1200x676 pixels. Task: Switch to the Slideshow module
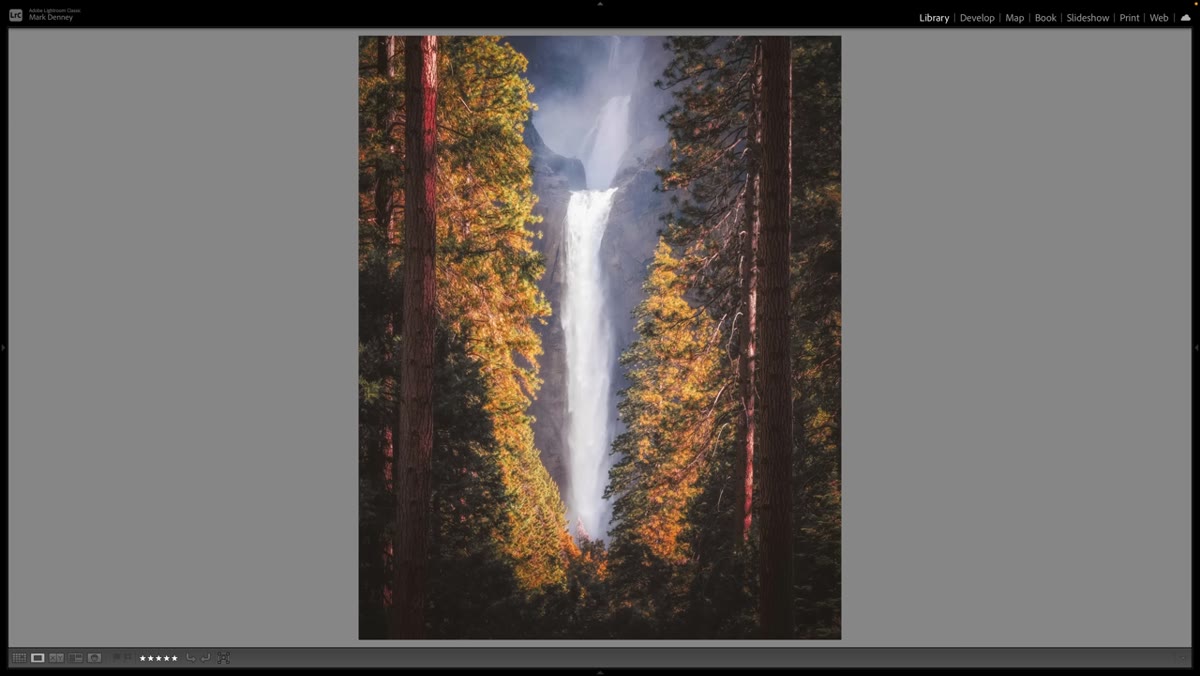tap(1088, 18)
